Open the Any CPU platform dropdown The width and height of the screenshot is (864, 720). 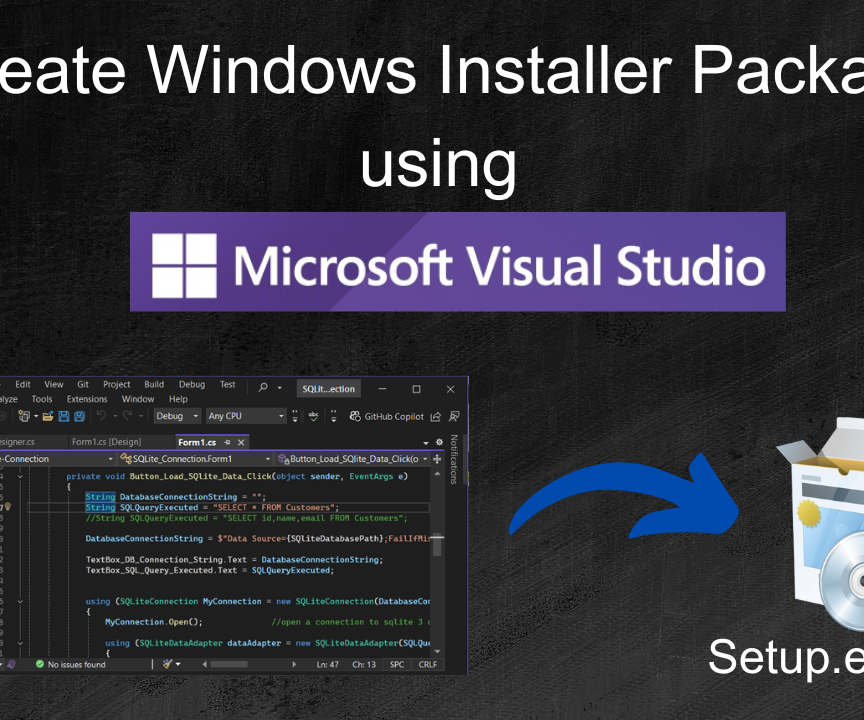pos(246,416)
